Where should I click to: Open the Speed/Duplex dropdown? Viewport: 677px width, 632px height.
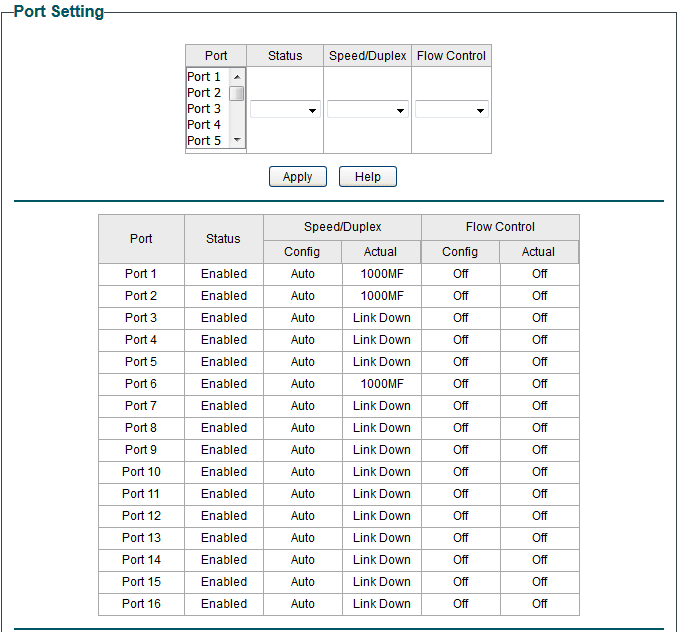367,110
